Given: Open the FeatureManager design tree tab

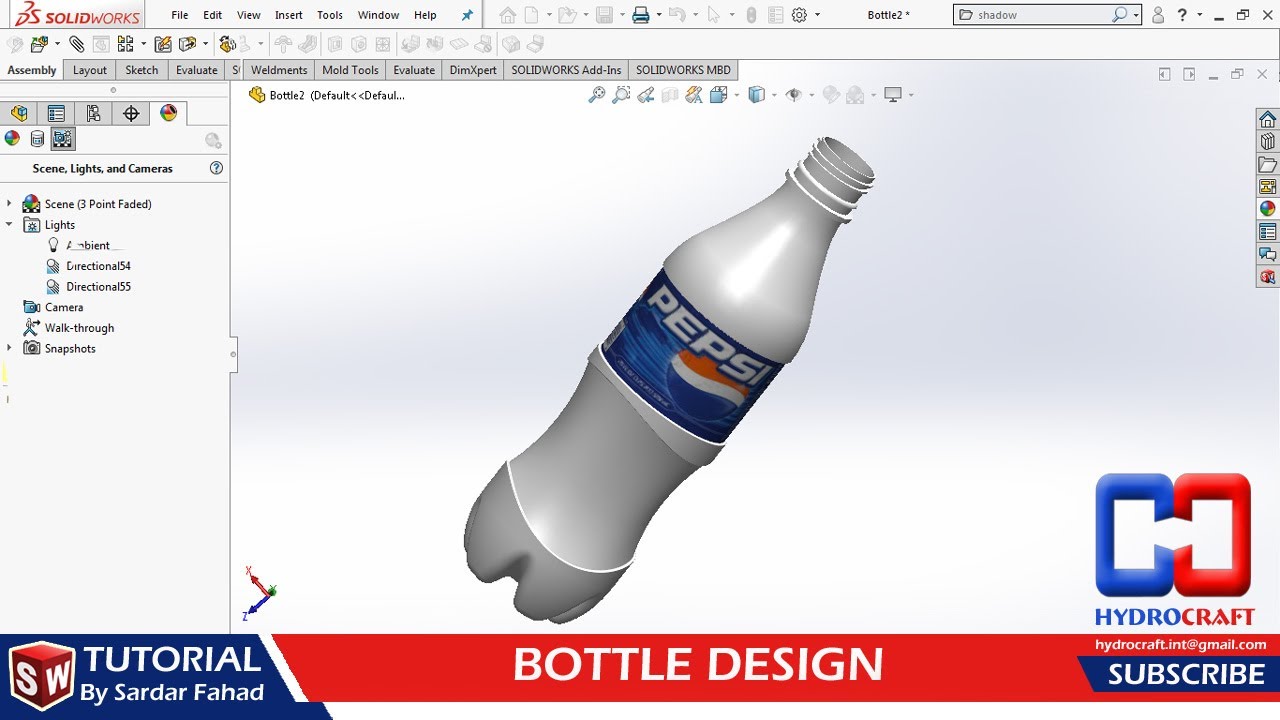Looking at the screenshot, I should pos(19,113).
